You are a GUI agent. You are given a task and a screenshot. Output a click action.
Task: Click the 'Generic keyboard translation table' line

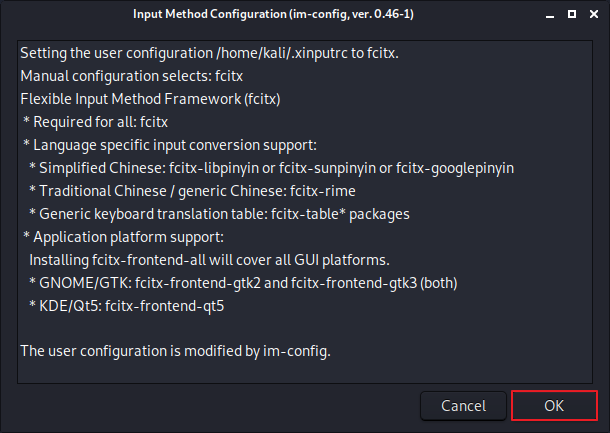tap(219, 214)
